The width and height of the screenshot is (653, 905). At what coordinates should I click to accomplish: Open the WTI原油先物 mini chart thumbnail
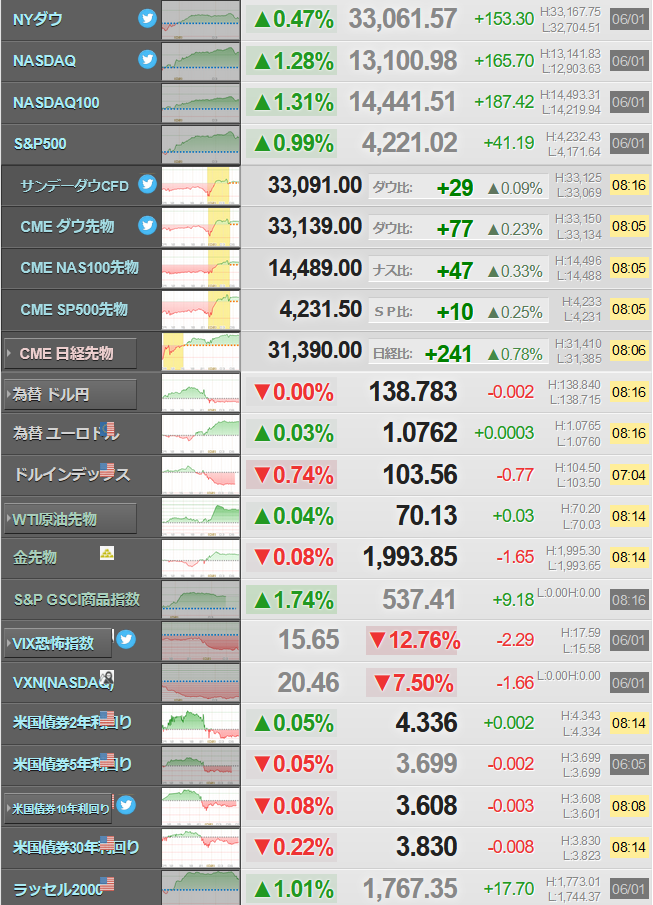click(x=200, y=517)
